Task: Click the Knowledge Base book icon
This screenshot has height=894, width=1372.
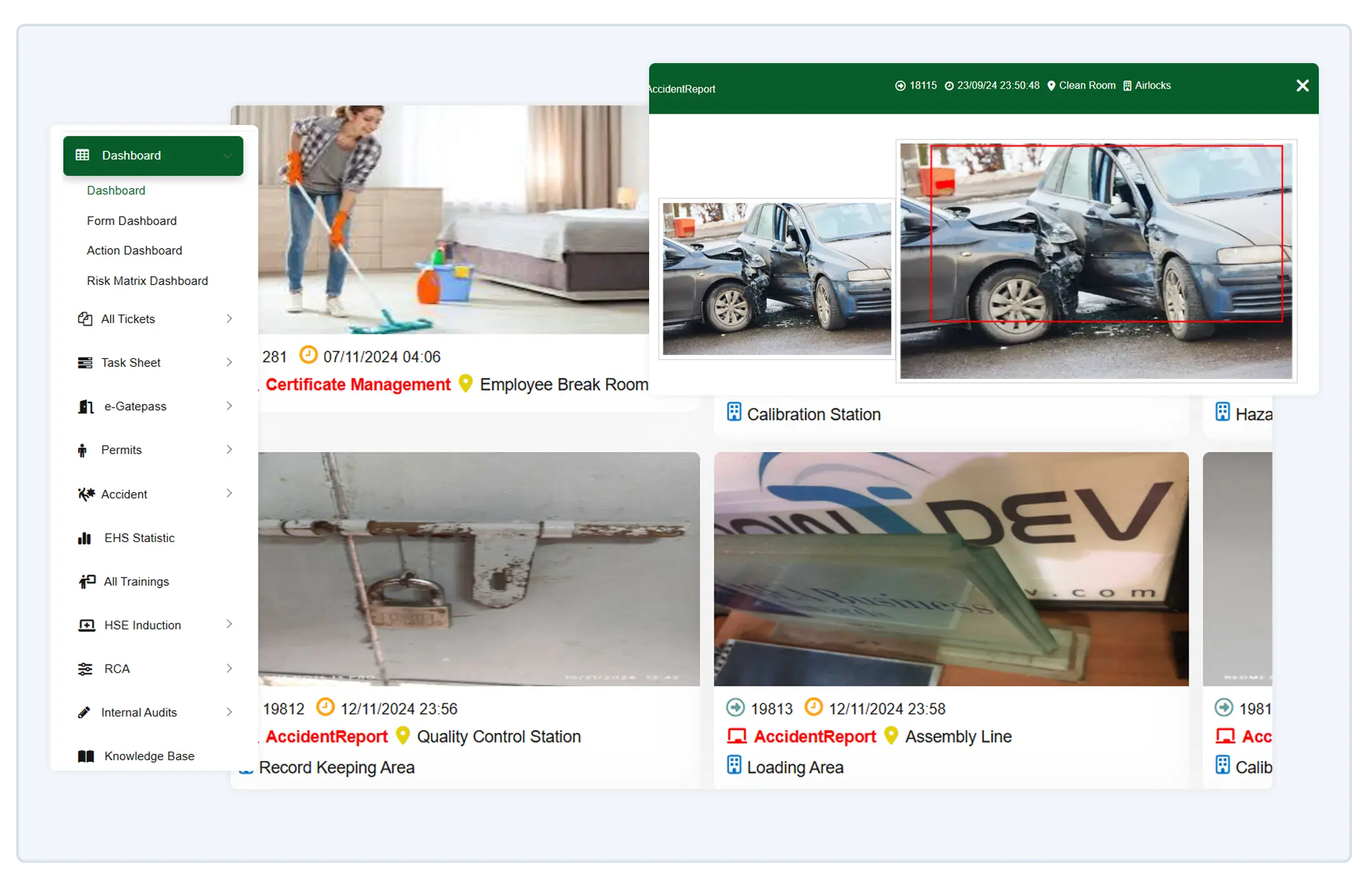Action: coord(86,756)
